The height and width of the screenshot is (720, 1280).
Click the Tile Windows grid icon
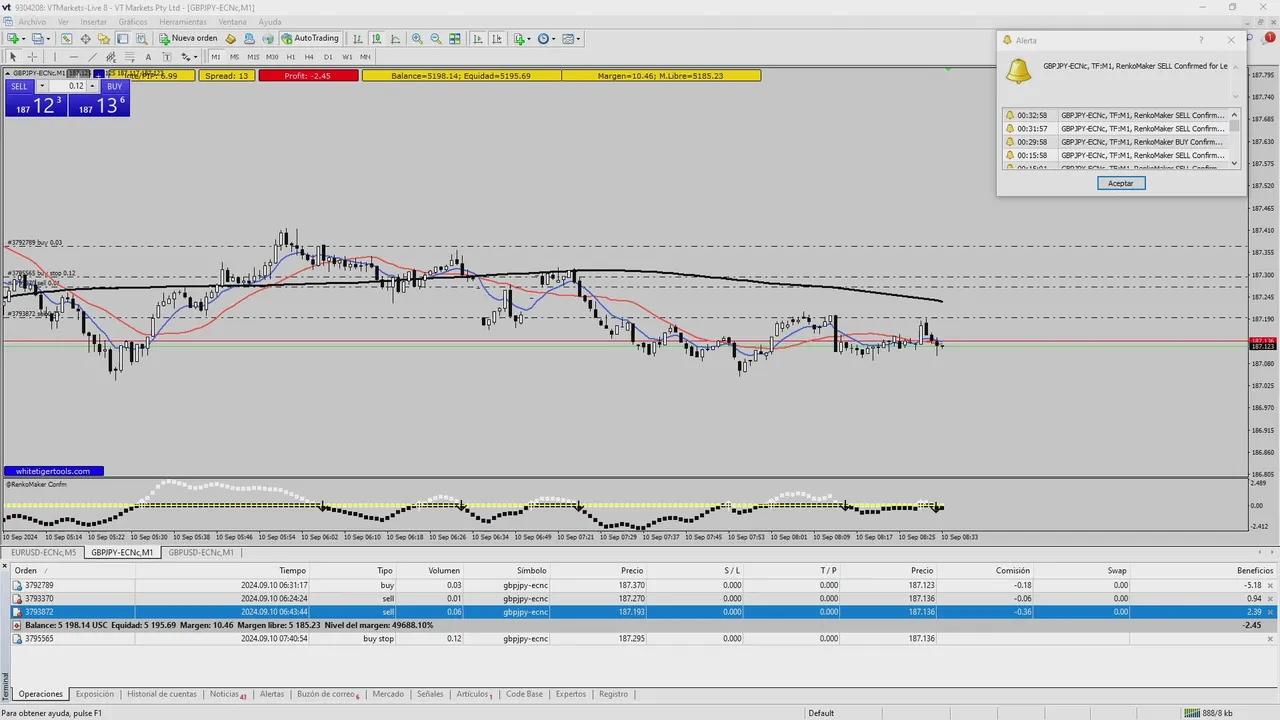(455, 39)
